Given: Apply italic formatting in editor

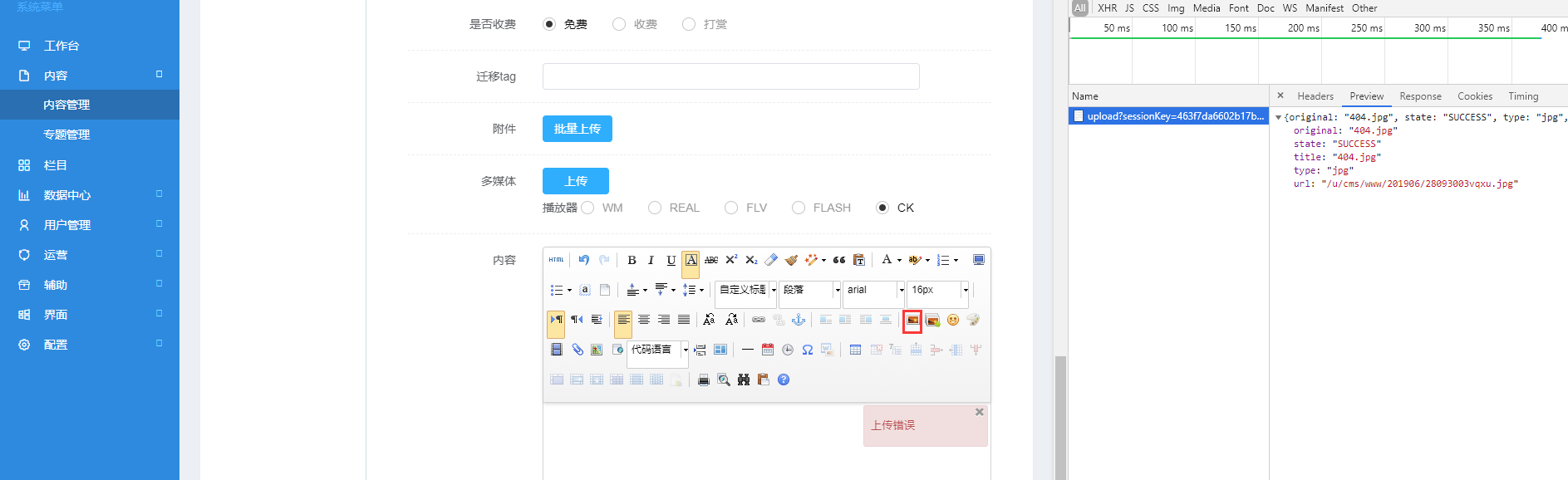Looking at the screenshot, I should pyautogui.click(x=651, y=260).
